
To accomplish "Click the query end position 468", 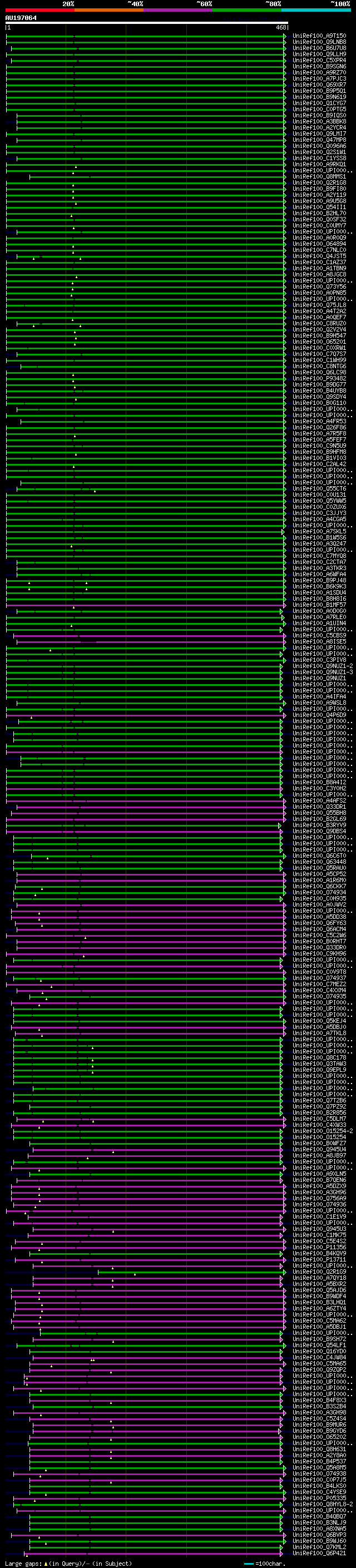I will pyautogui.click(x=280, y=27).
